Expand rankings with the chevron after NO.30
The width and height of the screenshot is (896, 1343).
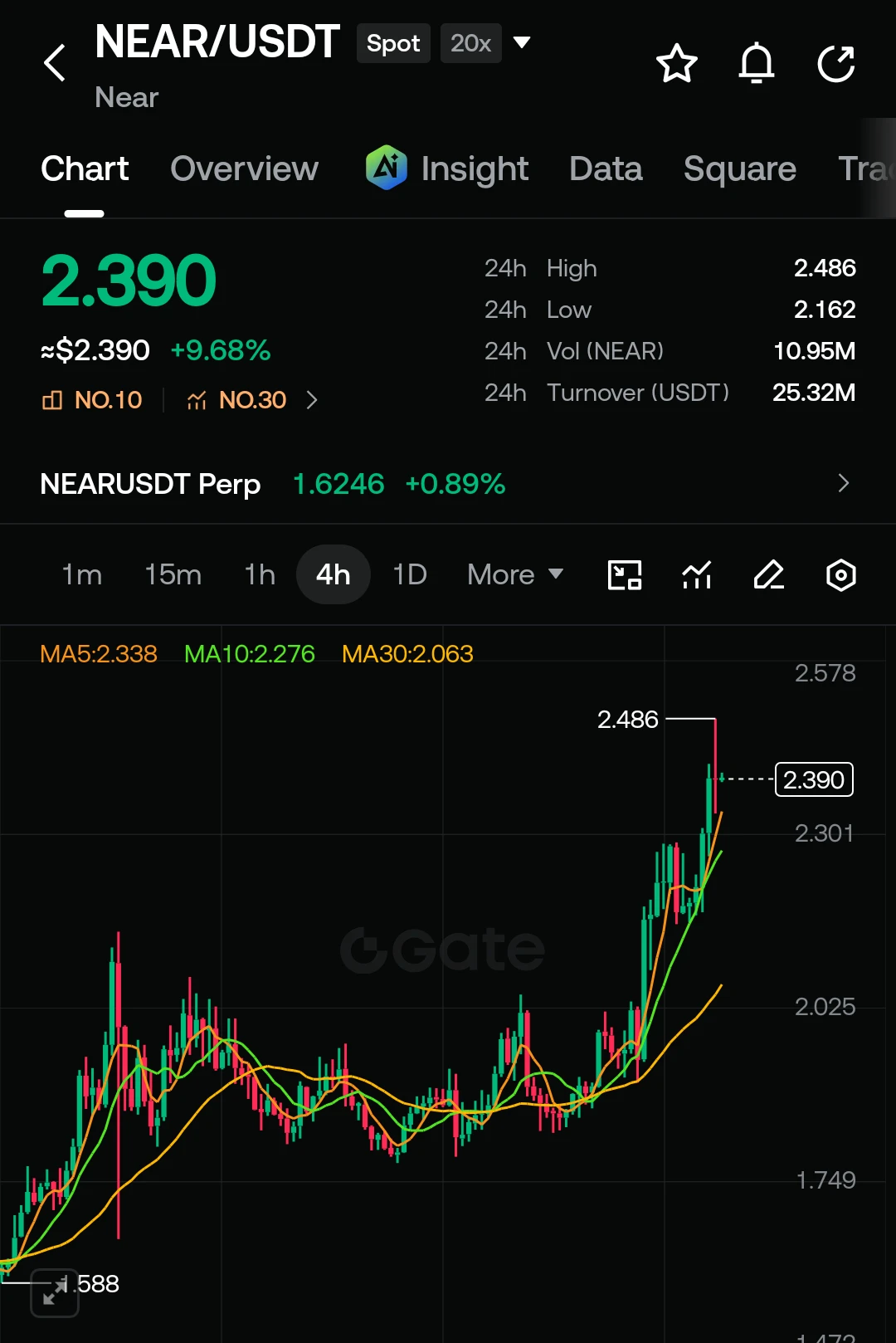point(312,400)
